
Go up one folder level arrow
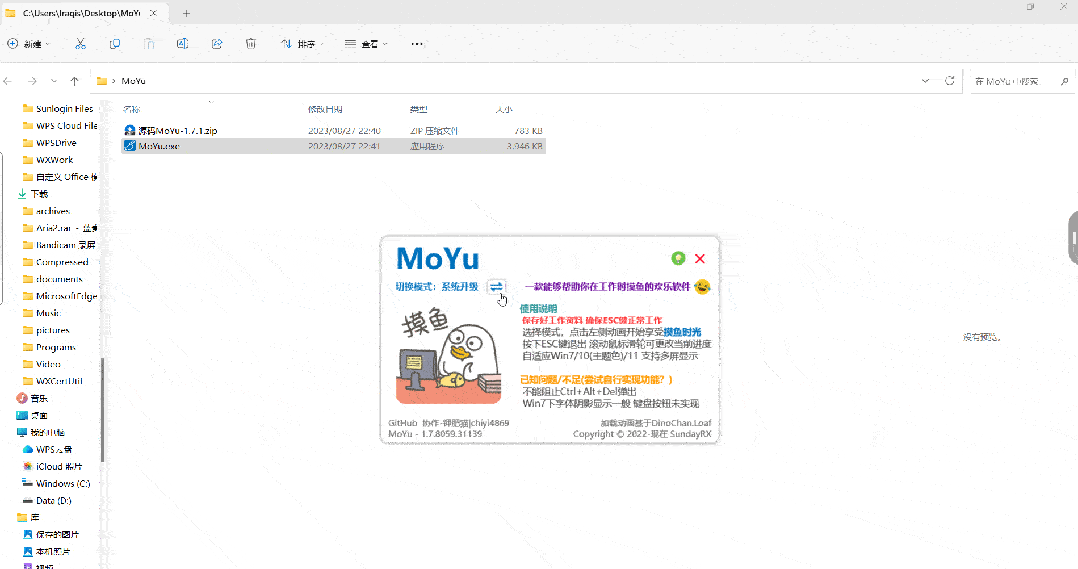(74, 81)
